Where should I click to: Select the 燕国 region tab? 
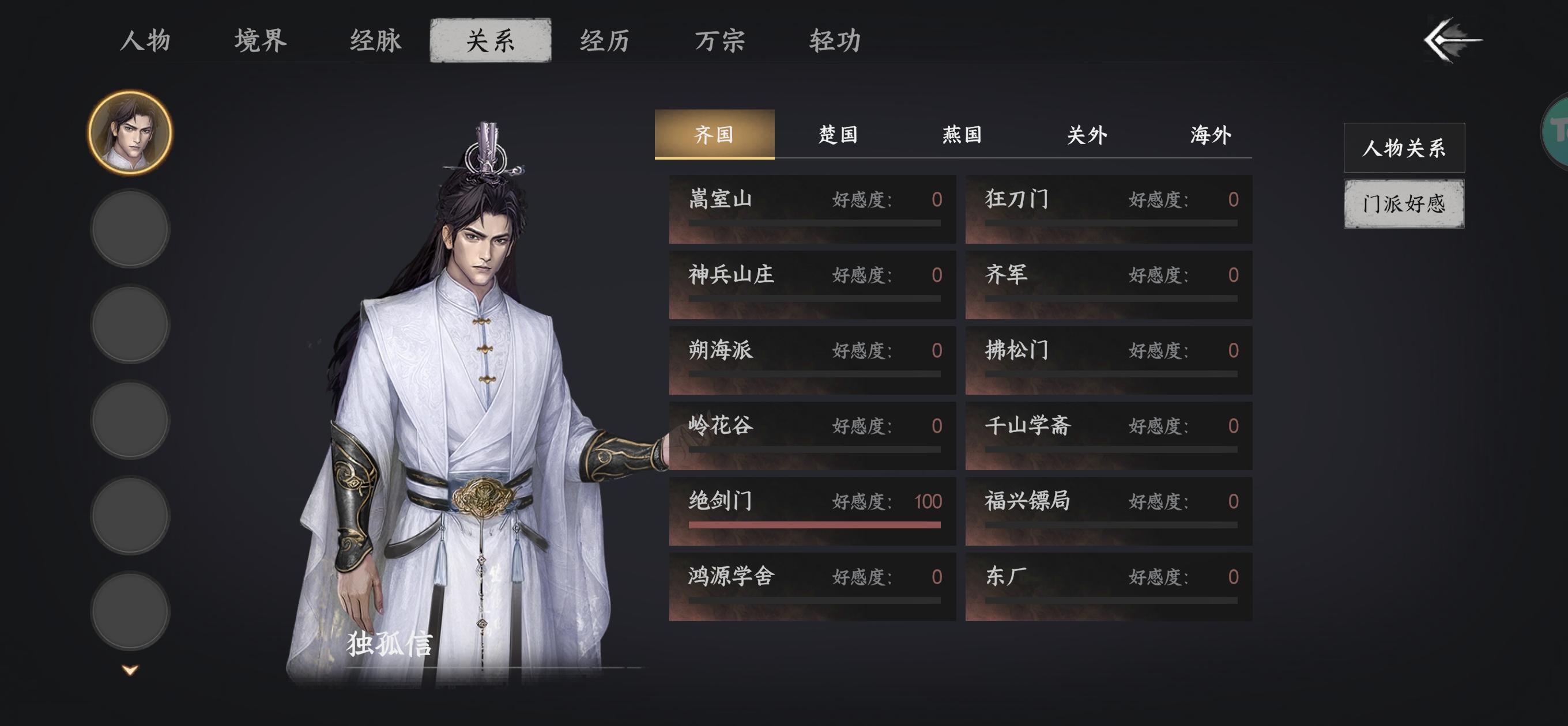click(x=962, y=134)
